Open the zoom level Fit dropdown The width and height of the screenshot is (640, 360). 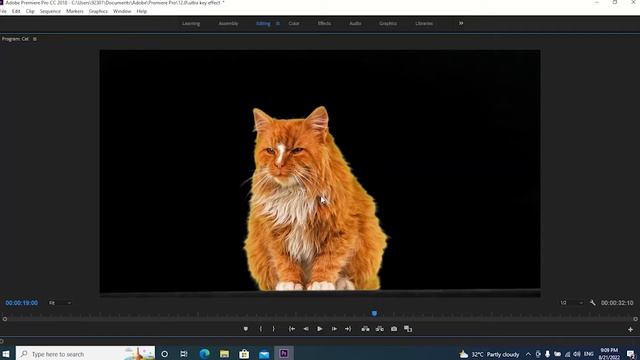60,303
